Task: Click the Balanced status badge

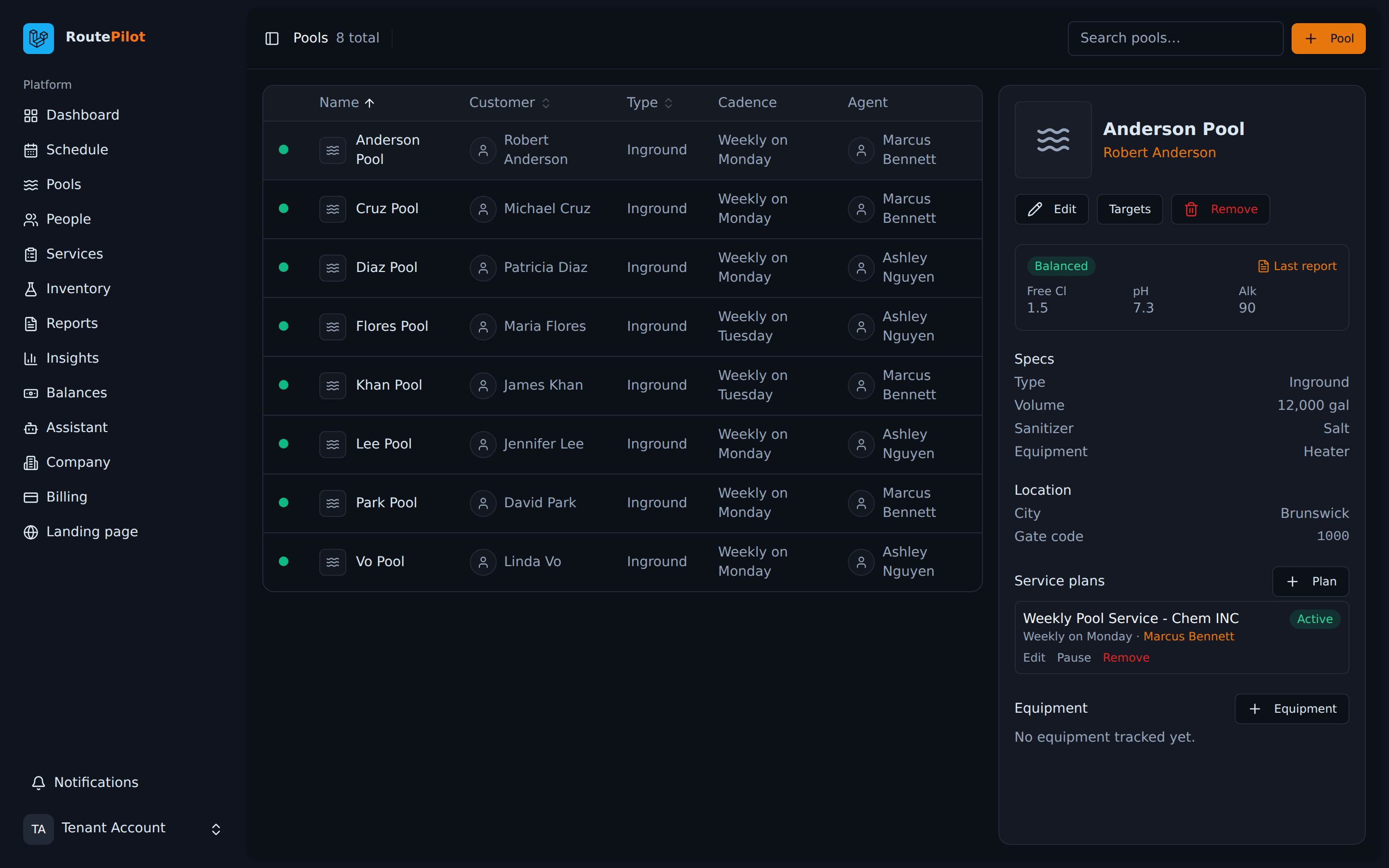Action: (1061, 266)
